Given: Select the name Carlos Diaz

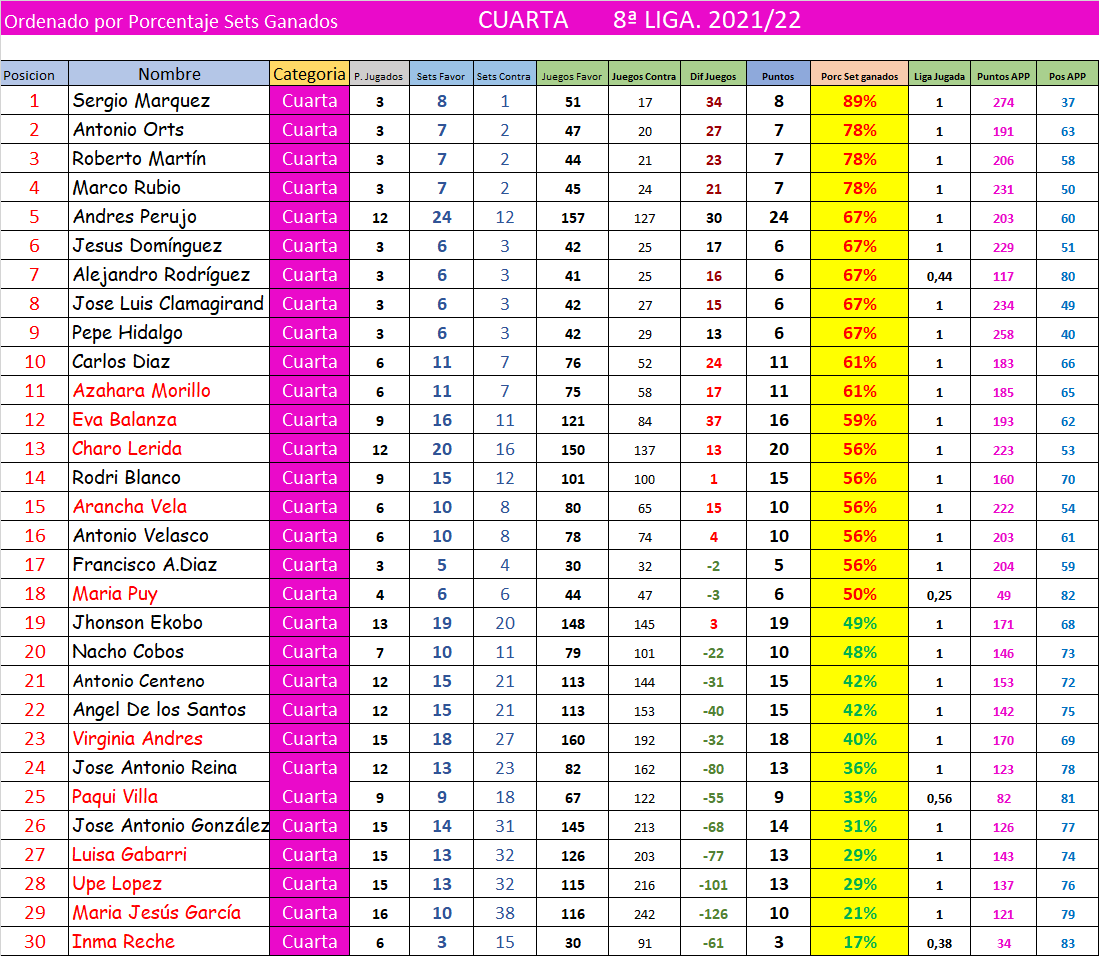Looking at the screenshot, I should coord(121,362).
